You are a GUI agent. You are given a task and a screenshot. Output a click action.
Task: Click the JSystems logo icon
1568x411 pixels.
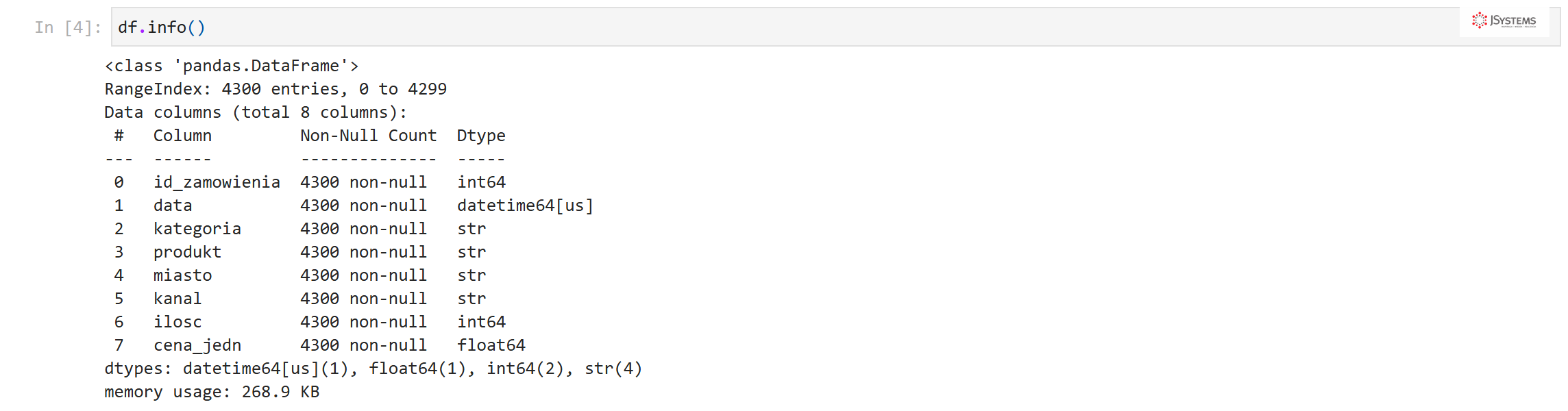pyautogui.click(x=1504, y=21)
